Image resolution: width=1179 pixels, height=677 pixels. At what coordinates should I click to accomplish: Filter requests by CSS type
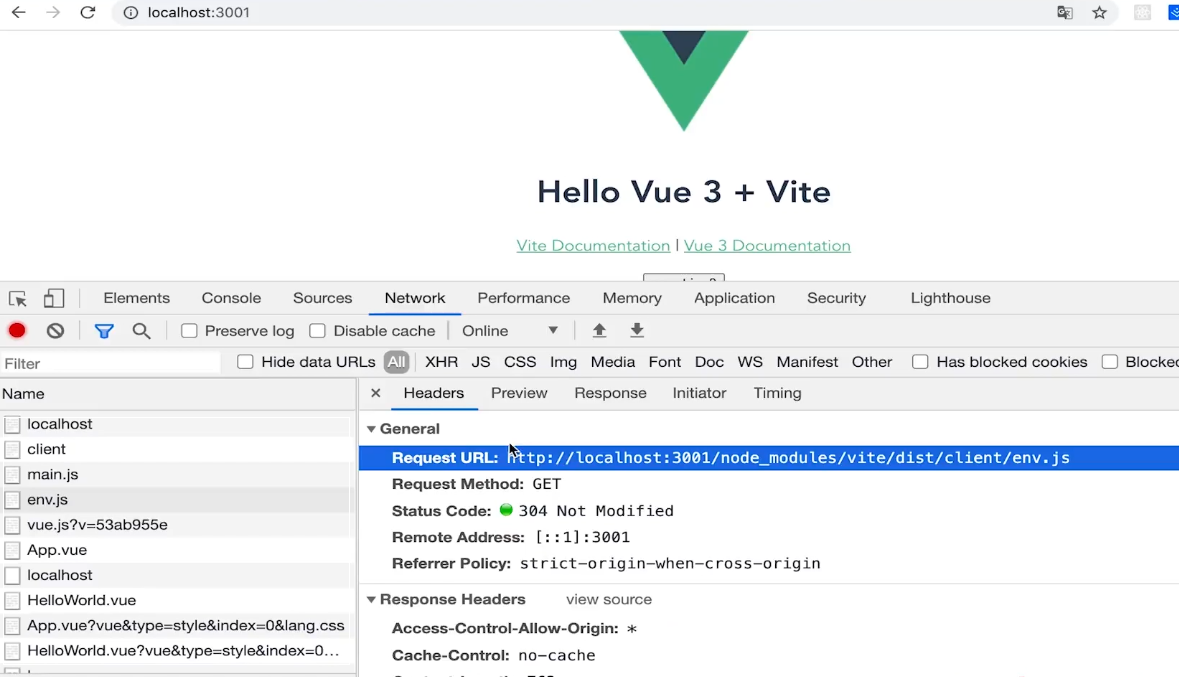point(520,362)
